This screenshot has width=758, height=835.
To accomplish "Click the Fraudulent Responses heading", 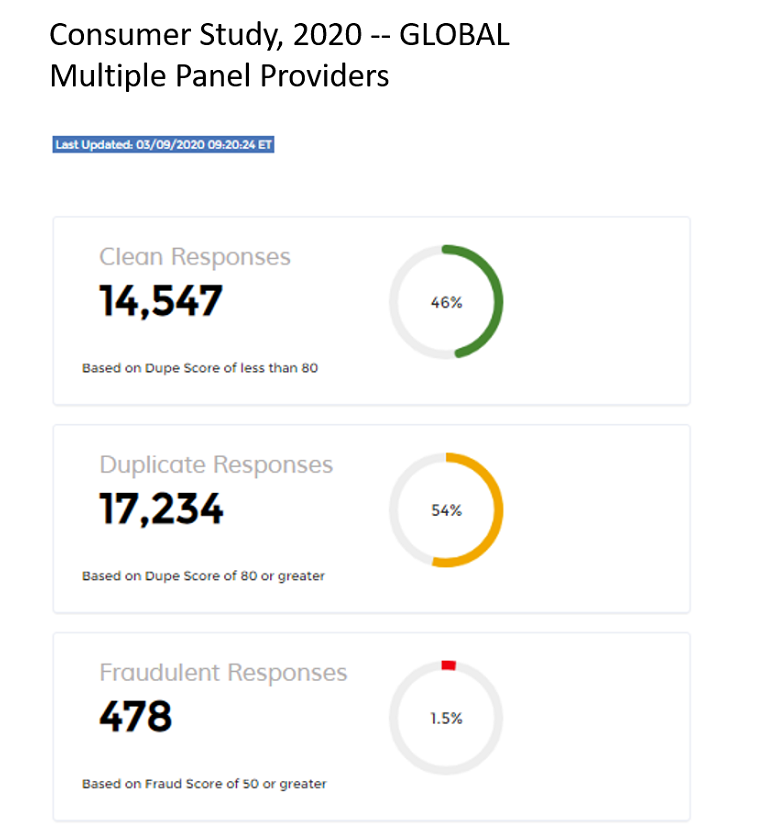I will pyautogui.click(x=223, y=673).
